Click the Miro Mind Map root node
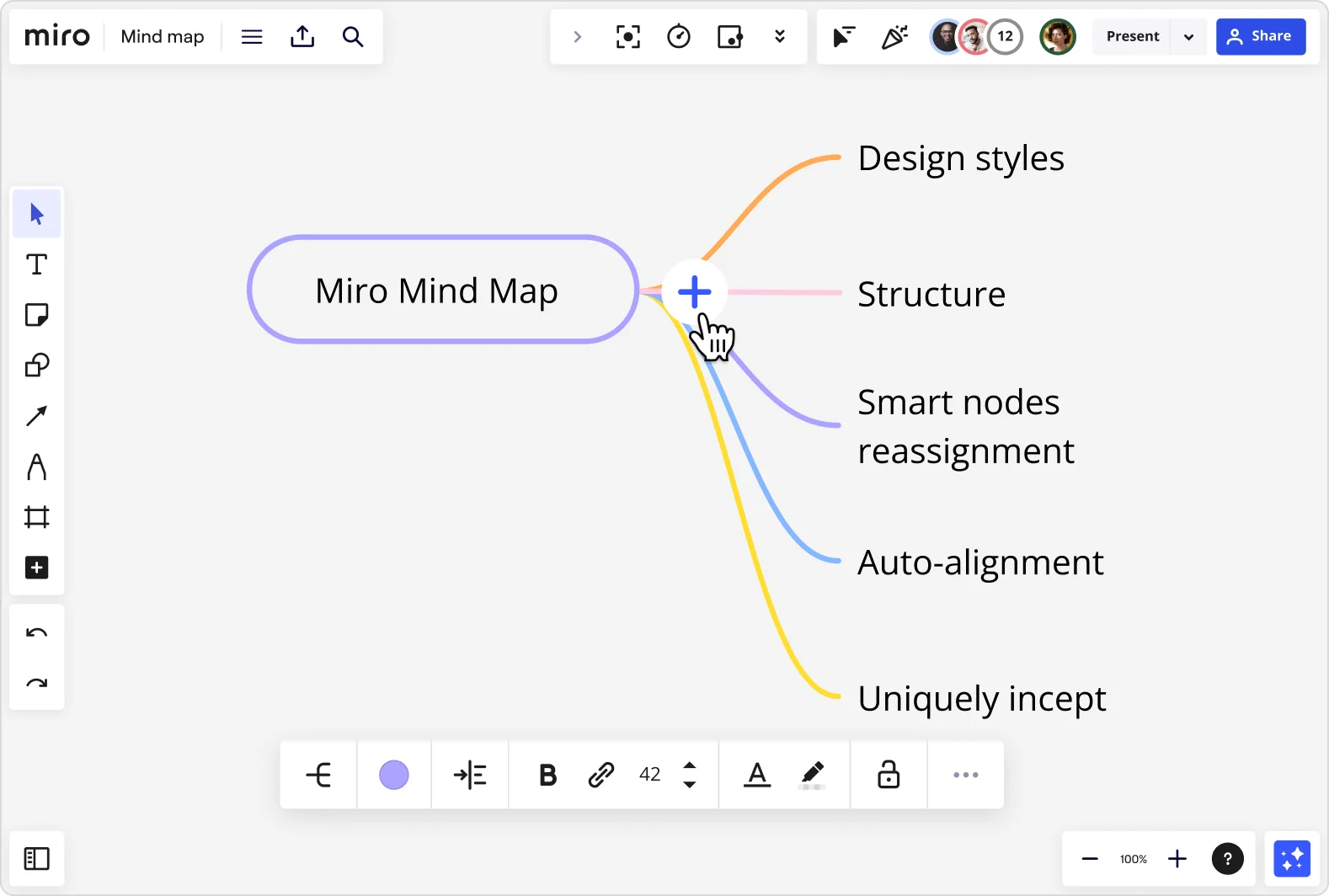Image resolution: width=1329 pixels, height=896 pixels. 443,290
